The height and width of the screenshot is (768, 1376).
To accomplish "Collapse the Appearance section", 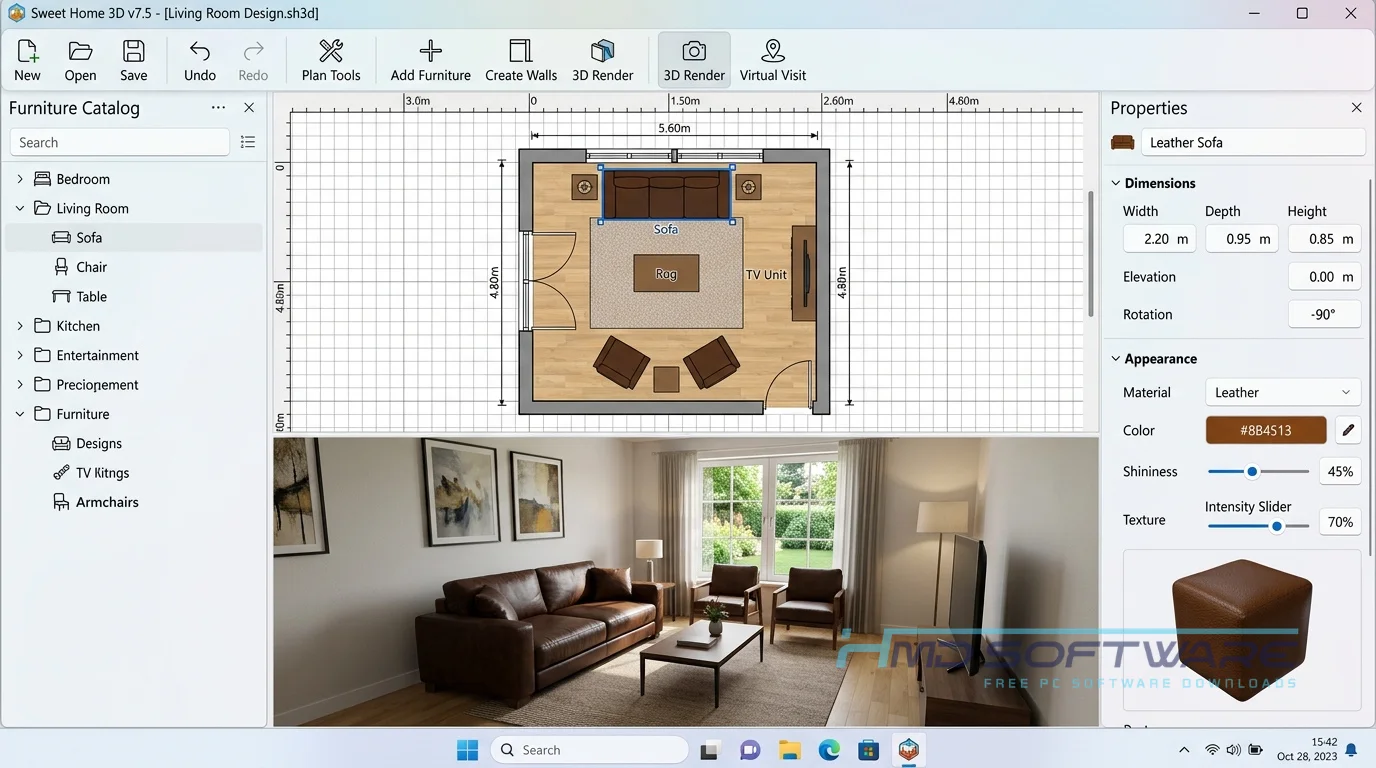I will point(1116,359).
